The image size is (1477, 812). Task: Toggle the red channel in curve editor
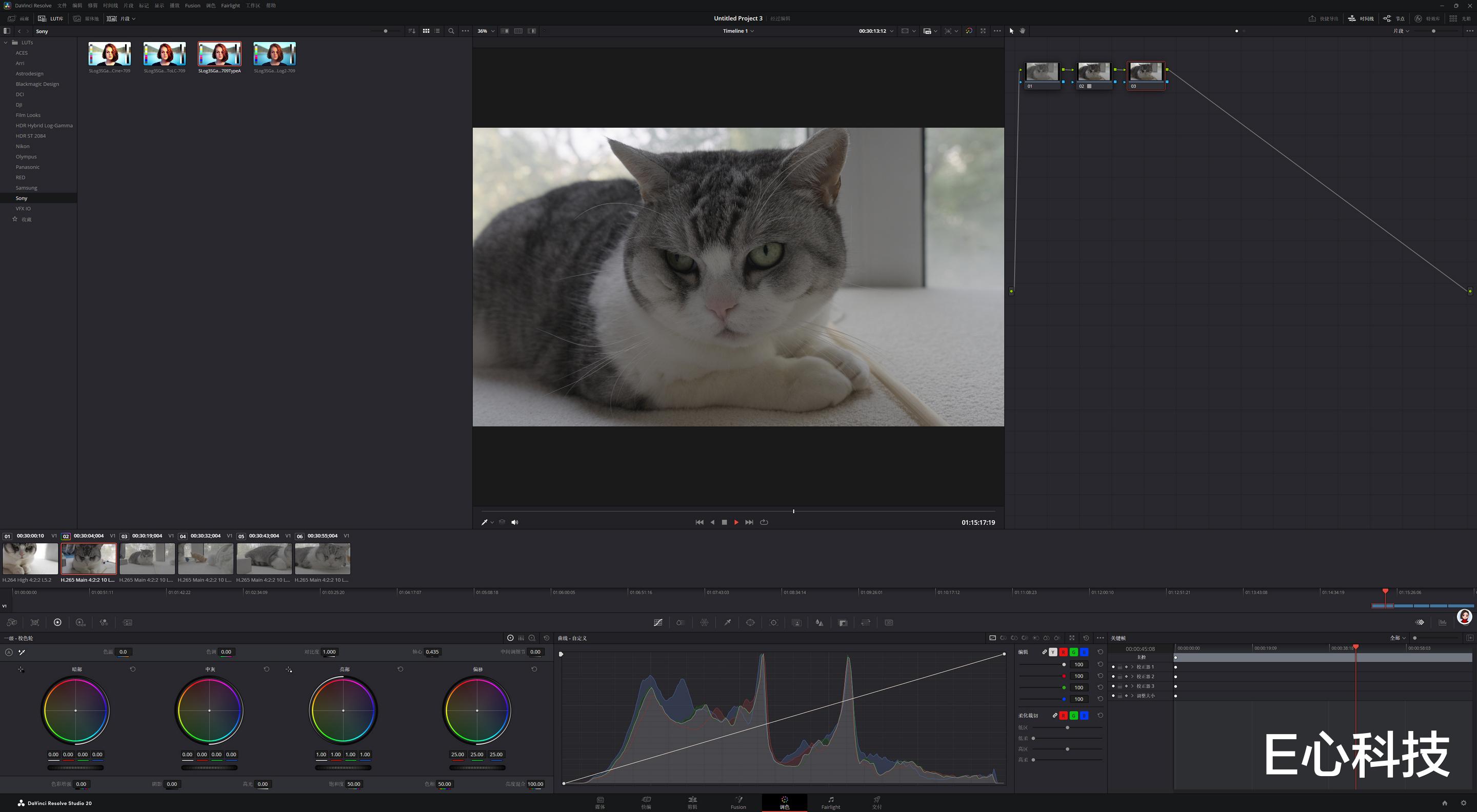1063,652
